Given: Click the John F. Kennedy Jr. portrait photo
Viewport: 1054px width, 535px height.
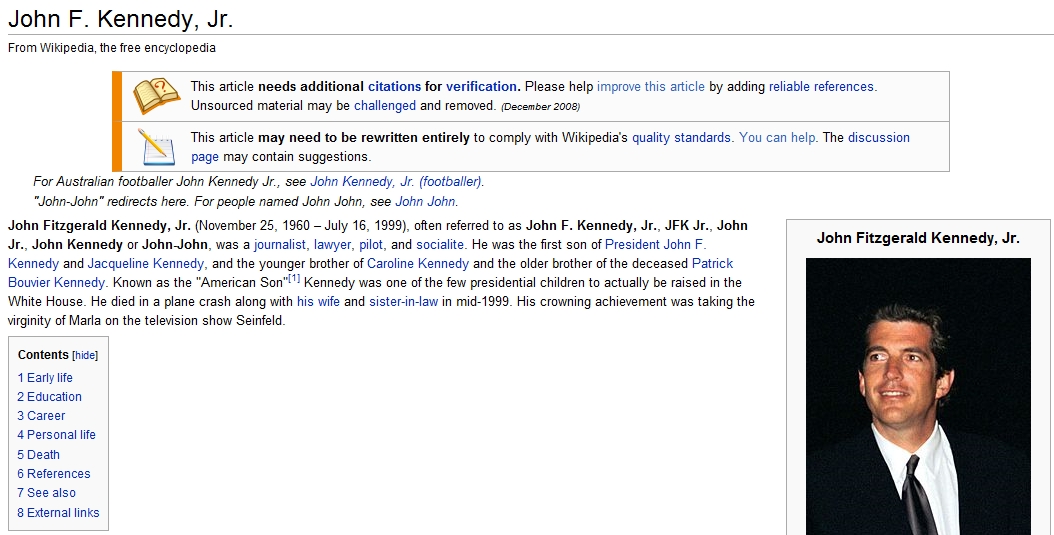Looking at the screenshot, I should point(917,395).
